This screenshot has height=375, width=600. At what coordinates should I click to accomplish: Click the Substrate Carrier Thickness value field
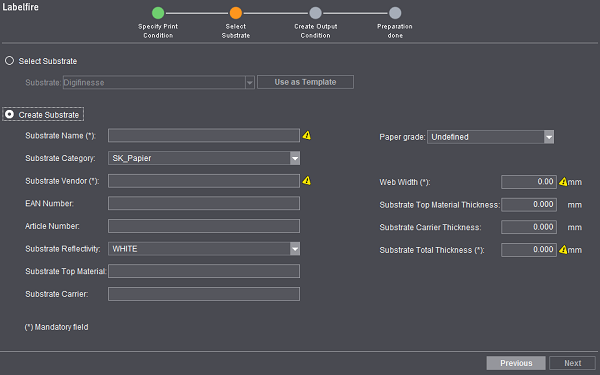tap(529, 227)
